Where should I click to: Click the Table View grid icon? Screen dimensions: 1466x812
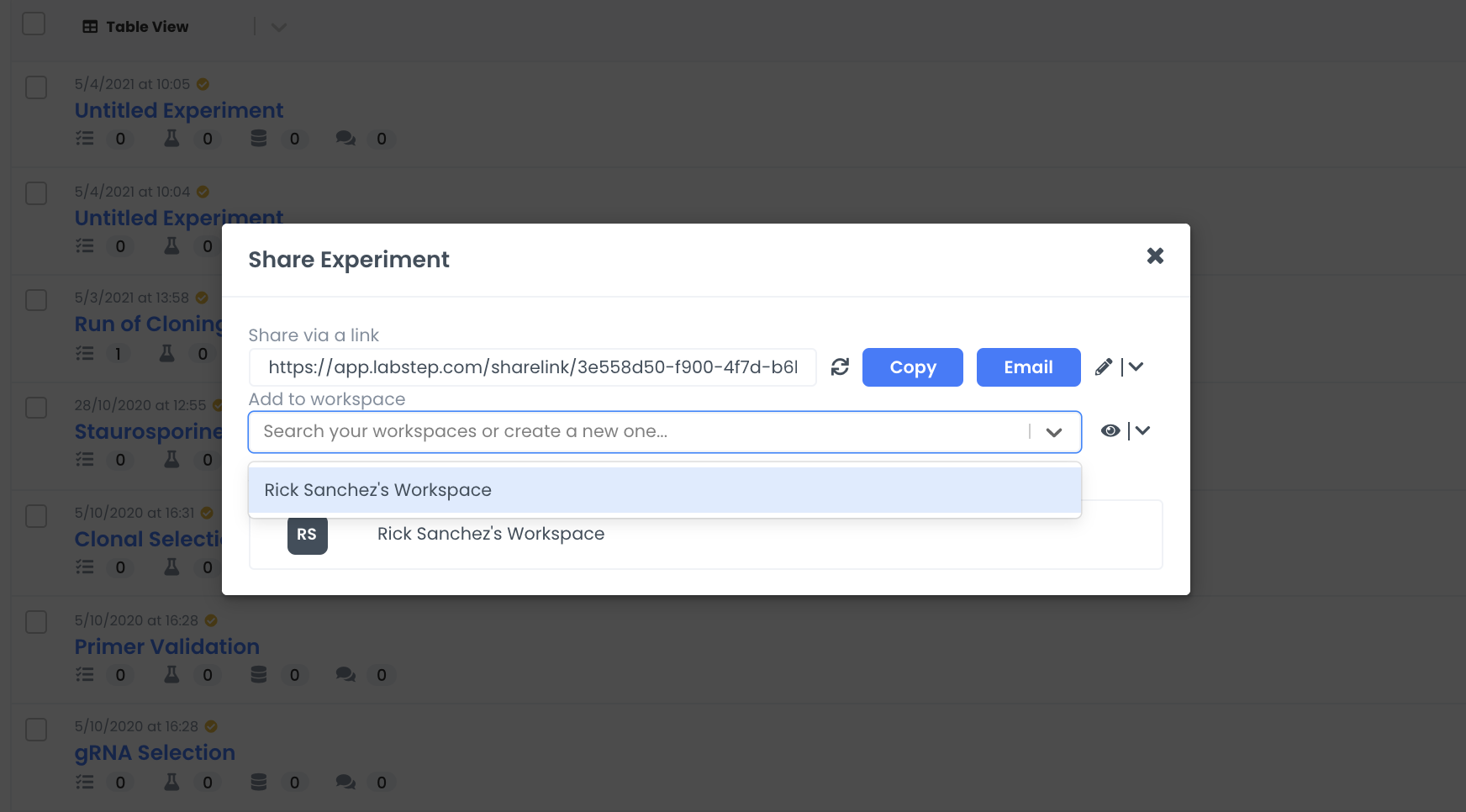[x=90, y=27]
